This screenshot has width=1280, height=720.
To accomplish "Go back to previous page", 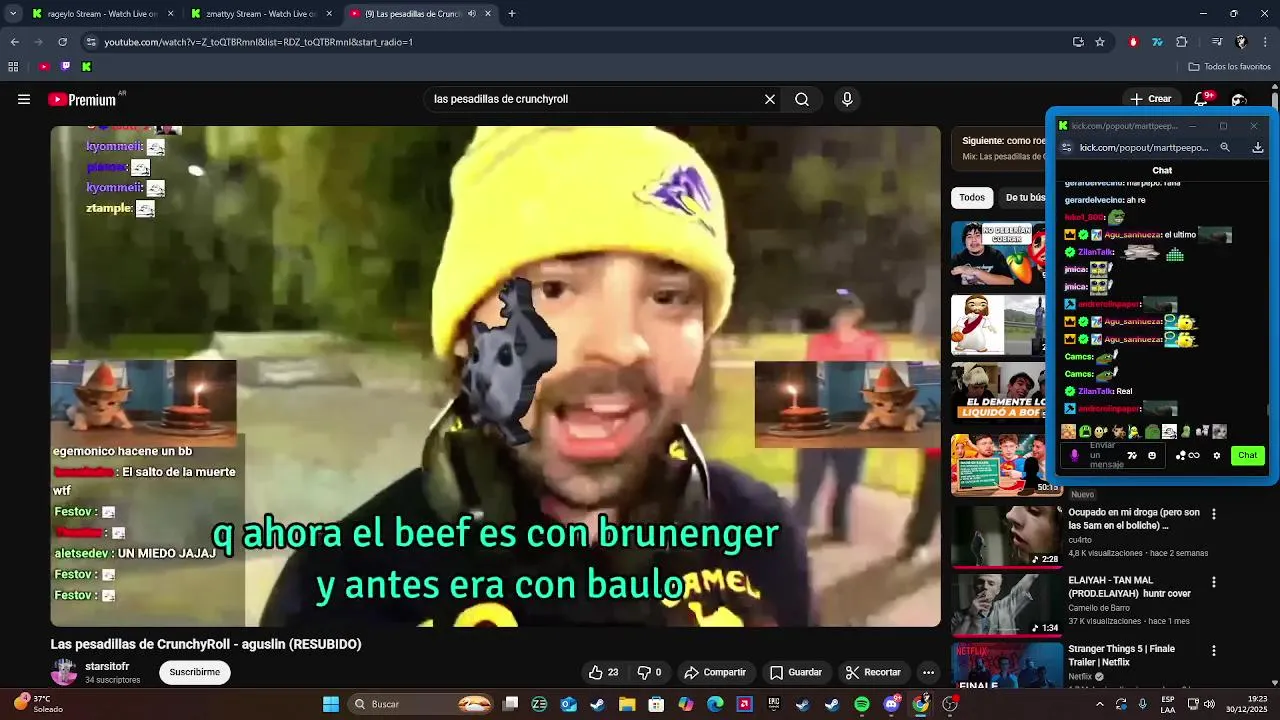I will [14, 42].
